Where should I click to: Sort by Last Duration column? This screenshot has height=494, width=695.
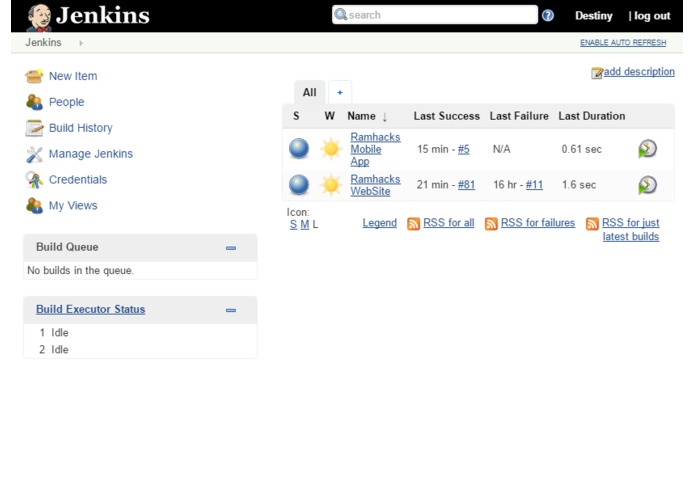point(592,116)
